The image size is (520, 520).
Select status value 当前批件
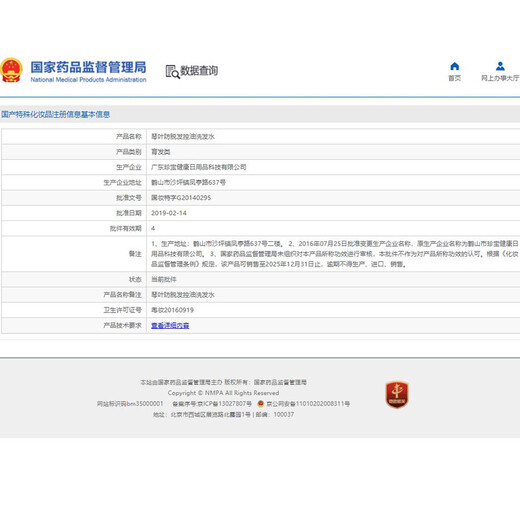(164, 279)
